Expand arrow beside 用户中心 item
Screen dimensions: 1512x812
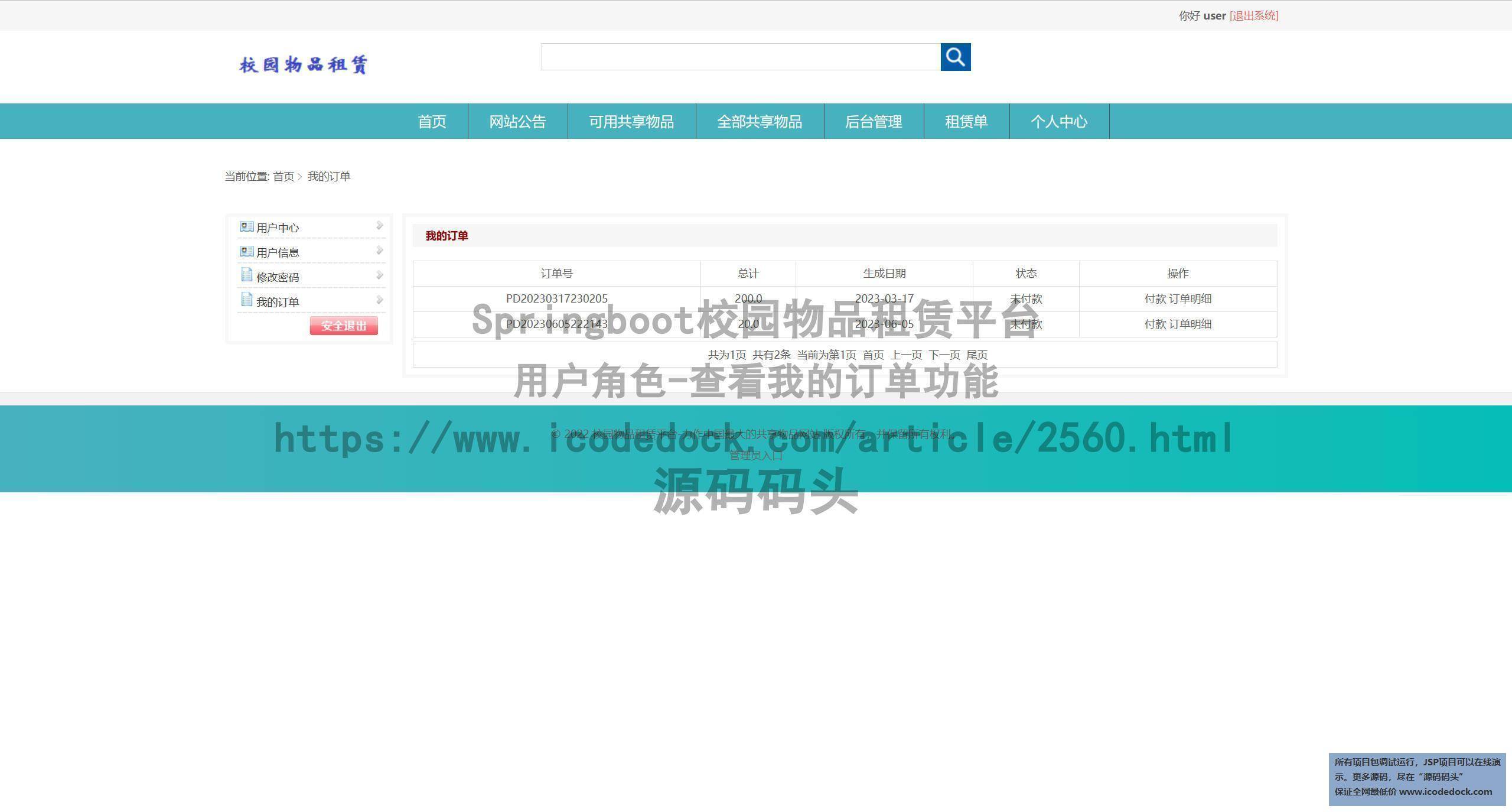(x=379, y=226)
